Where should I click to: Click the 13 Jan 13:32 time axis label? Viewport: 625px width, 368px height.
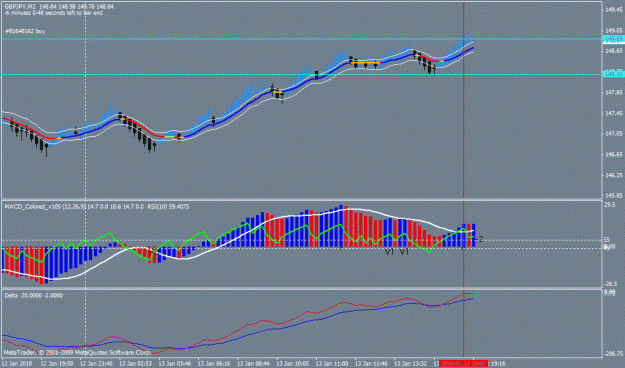(411, 364)
